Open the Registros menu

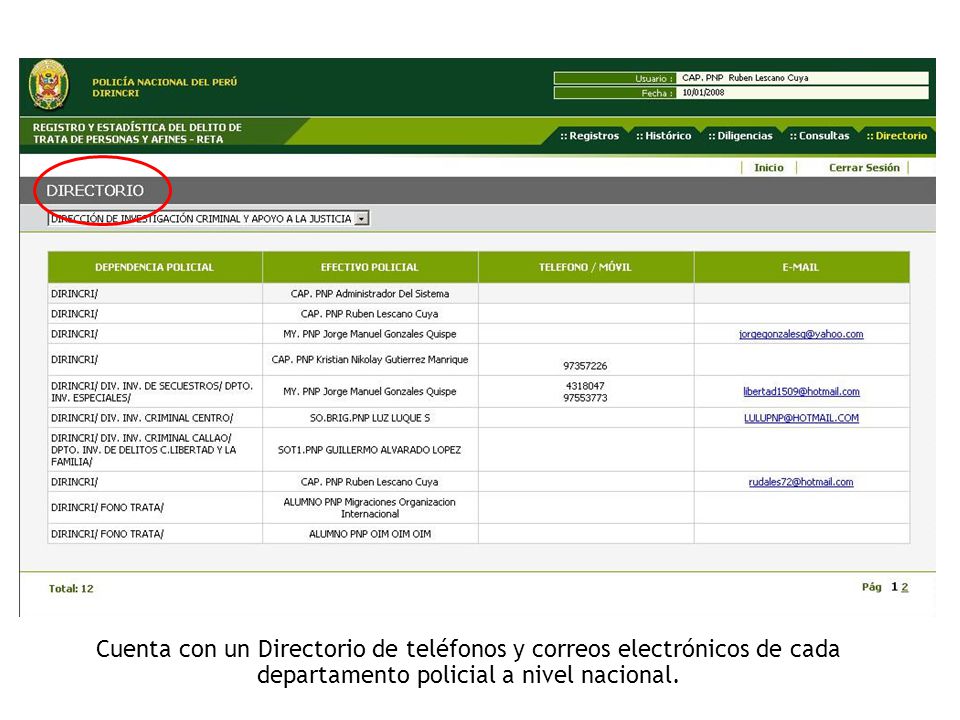click(590, 136)
